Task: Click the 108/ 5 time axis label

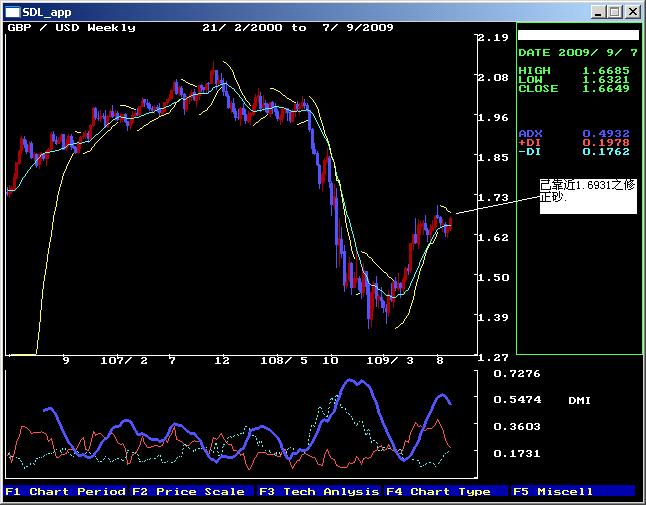Action: [284, 361]
